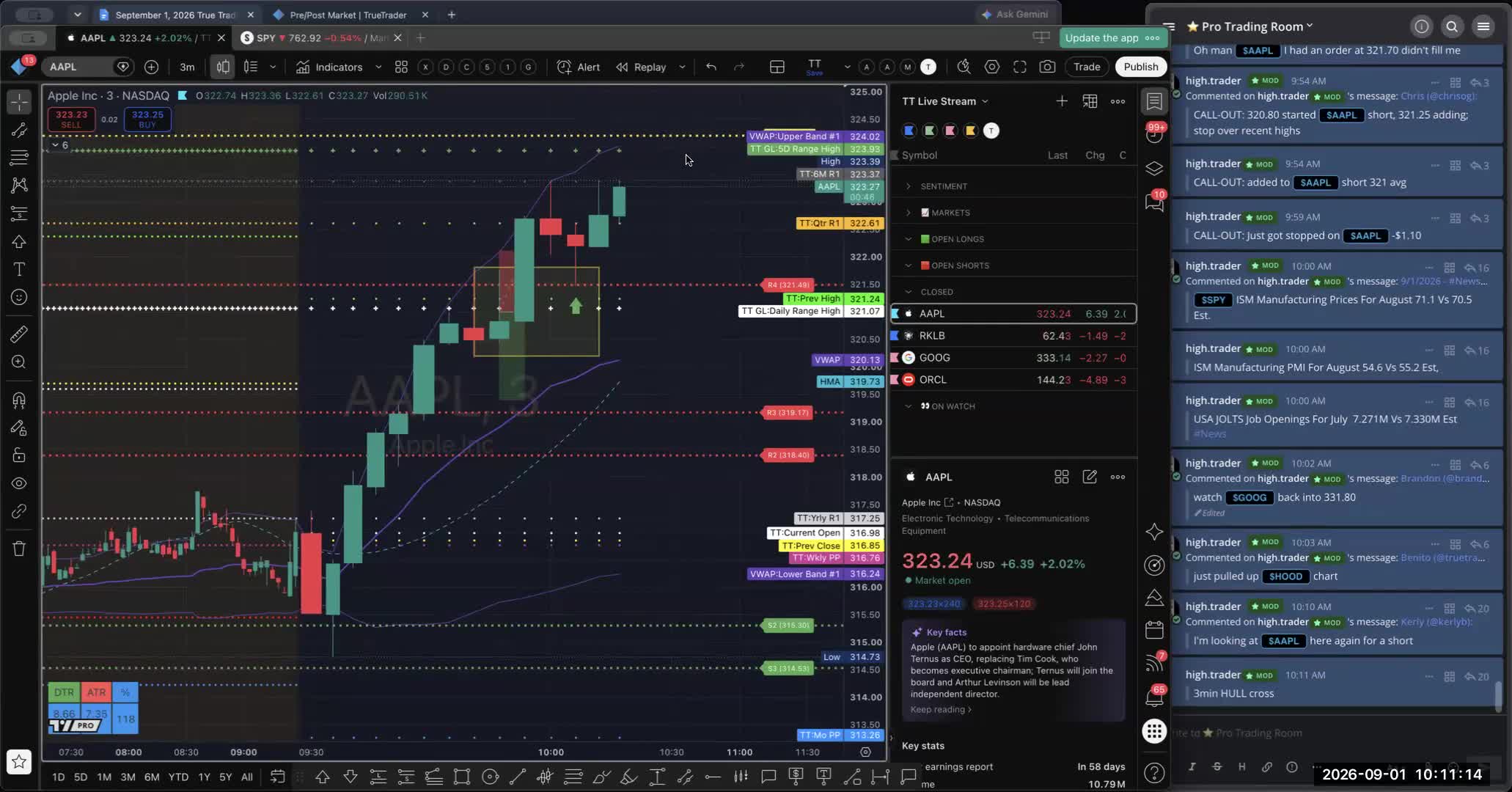Click Keep reading in Key facts

[x=941, y=709]
